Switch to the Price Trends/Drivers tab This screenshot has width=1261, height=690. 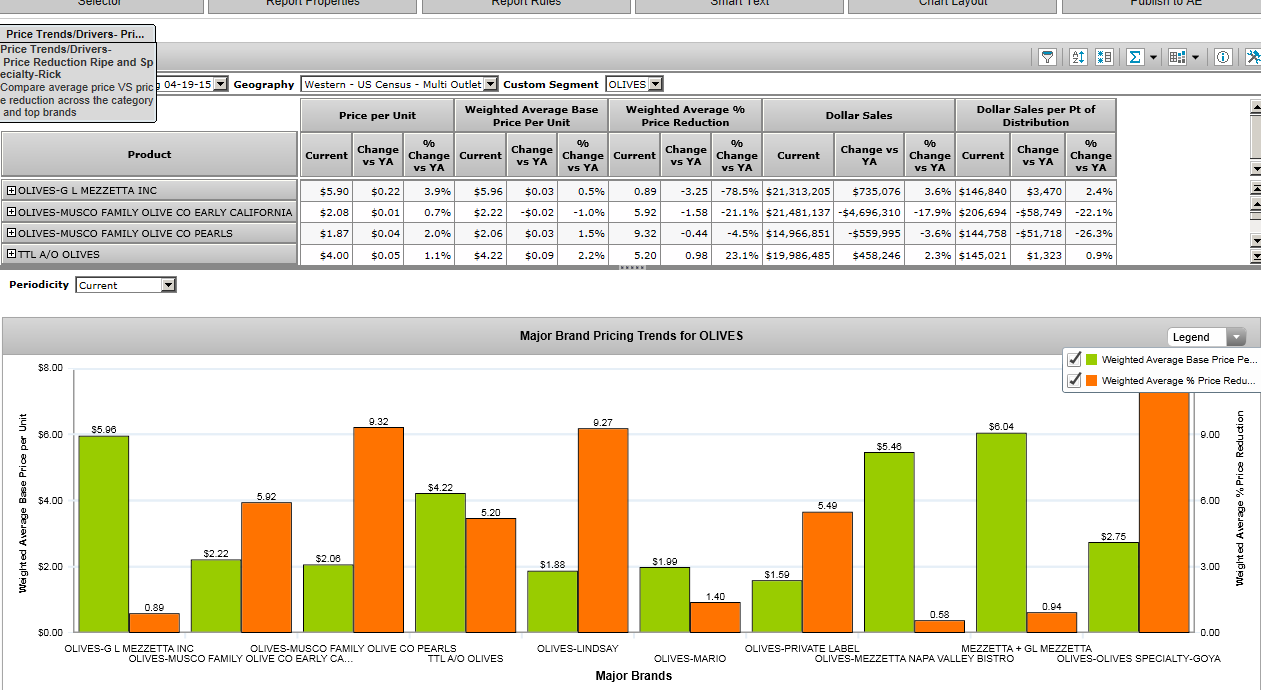pyautogui.click(x=76, y=34)
